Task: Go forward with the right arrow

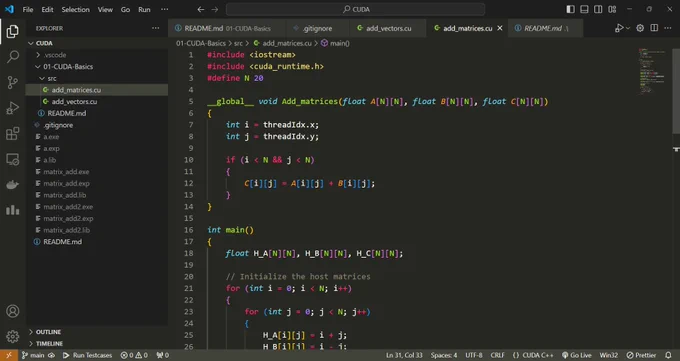Action: [x=215, y=9]
